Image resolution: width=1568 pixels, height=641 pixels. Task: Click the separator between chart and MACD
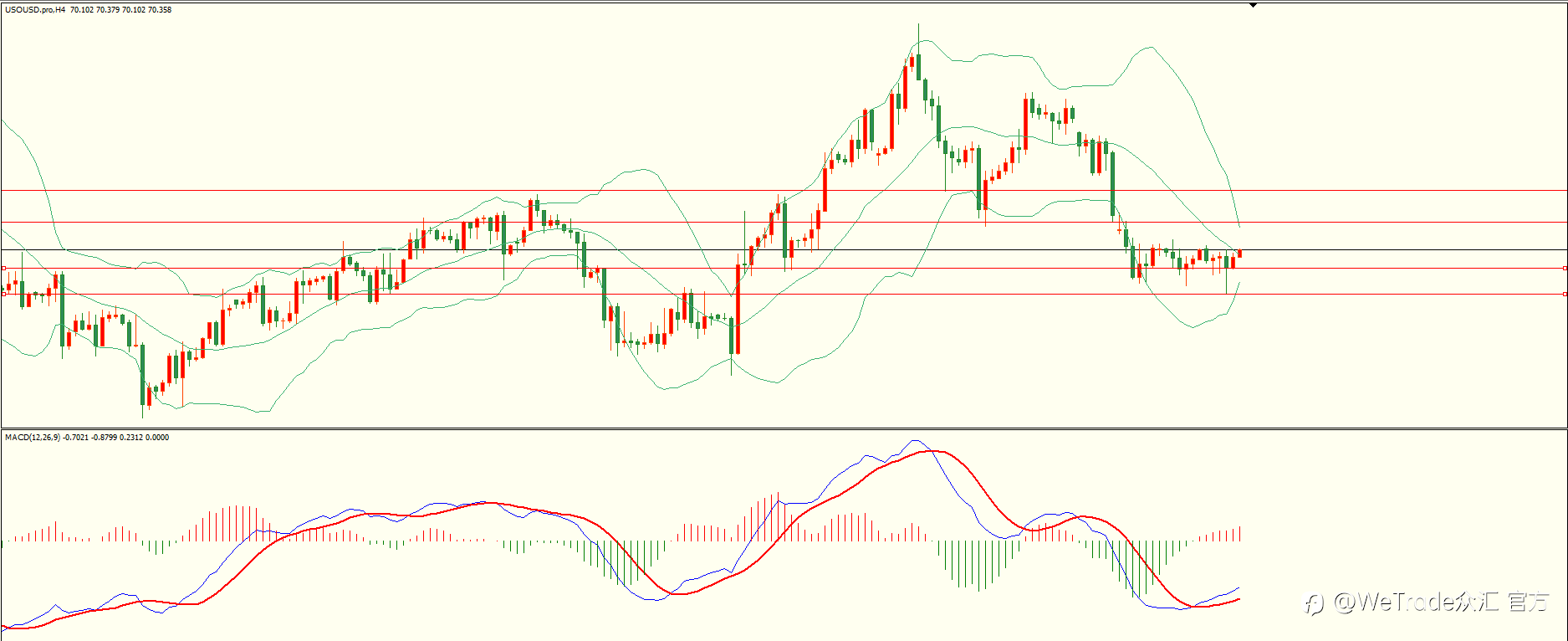784,429
